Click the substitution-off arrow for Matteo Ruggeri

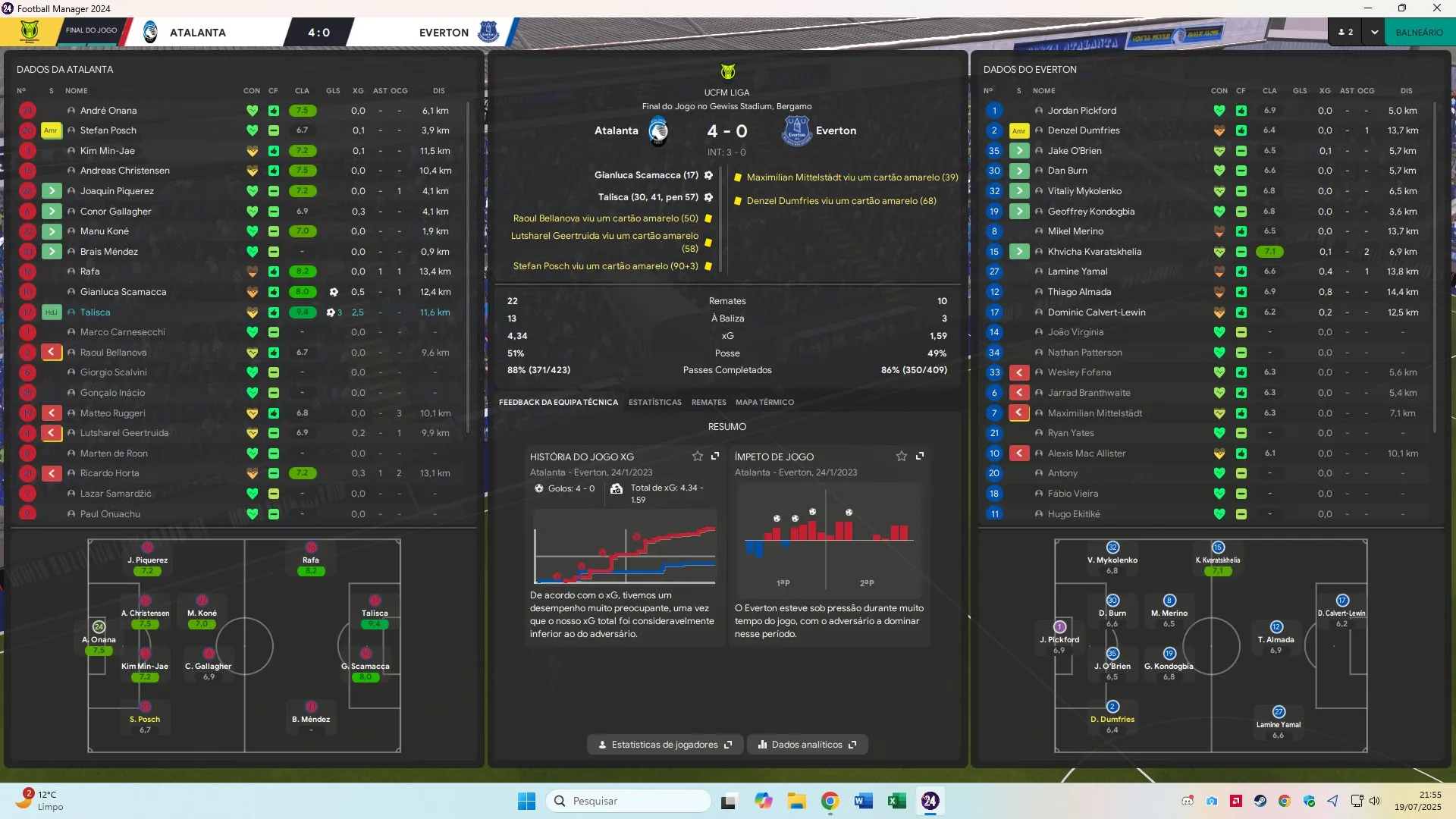[52, 413]
